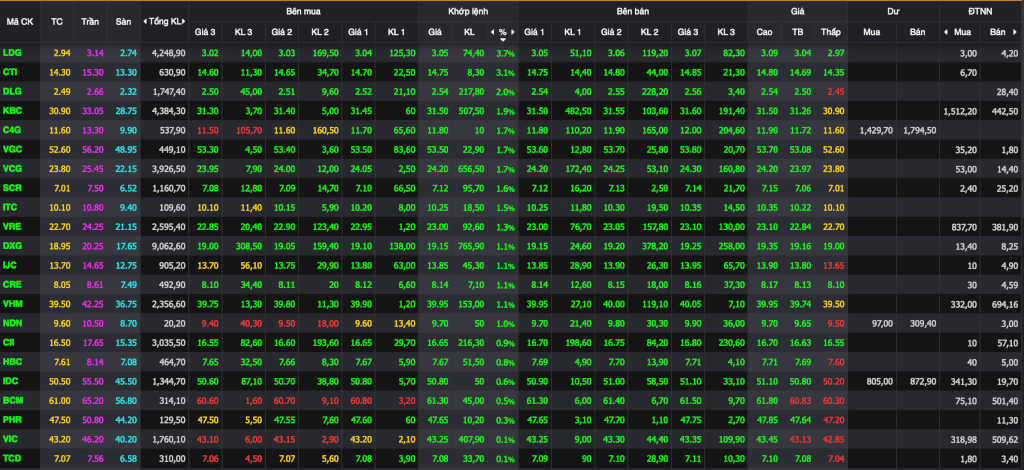Screen dimensions: 1024x470
Task: Click C4G Dư Bán value 1,794,50
Action: pyautogui.click(x=920, y=131)
